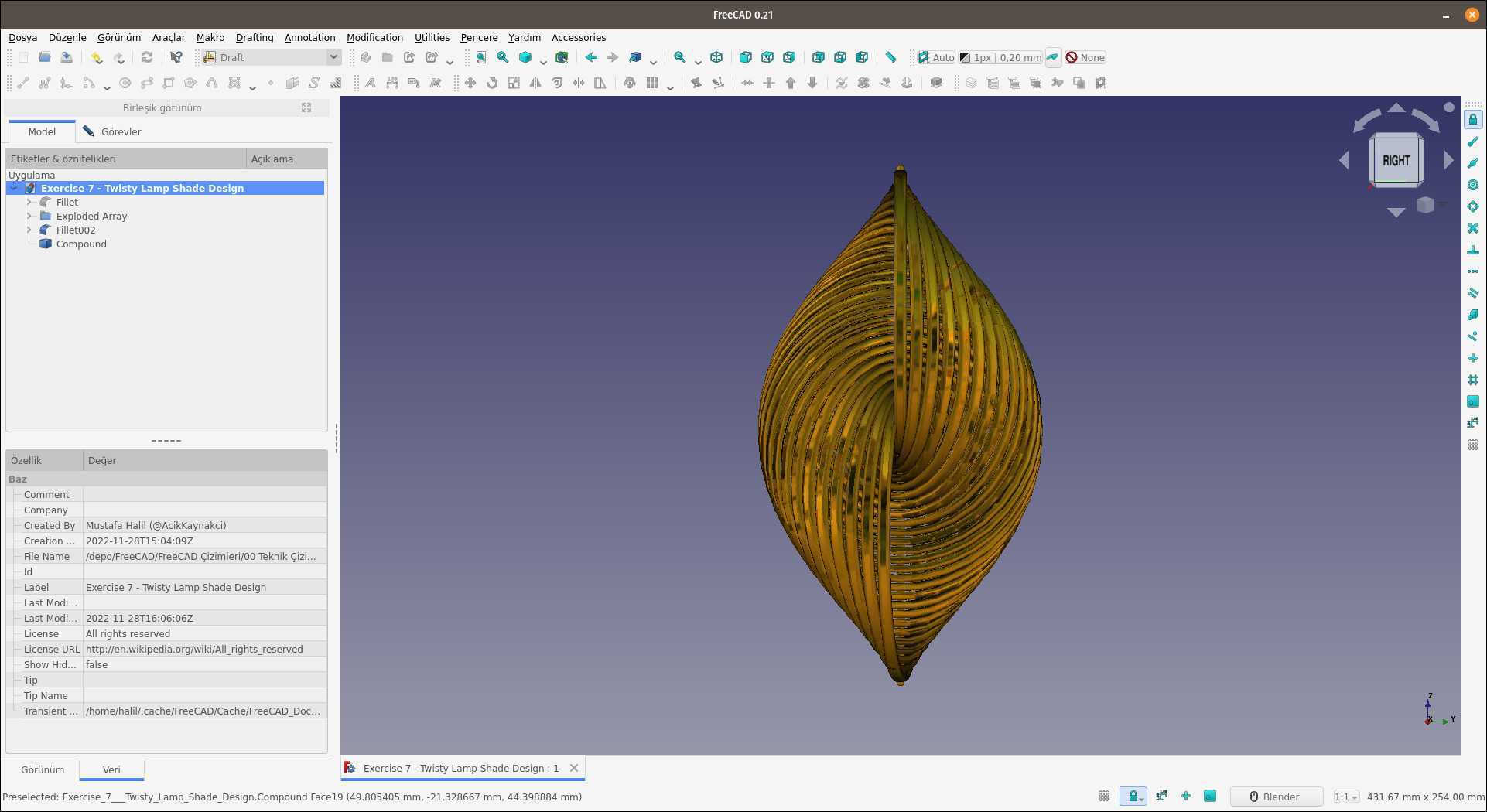Collapse the Exercise 7 document node

click(x=14, y=188)
